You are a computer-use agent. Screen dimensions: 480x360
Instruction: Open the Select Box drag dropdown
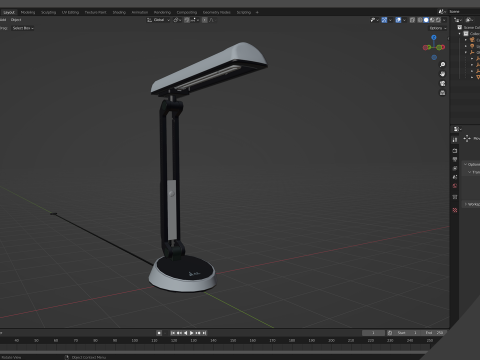23,28
